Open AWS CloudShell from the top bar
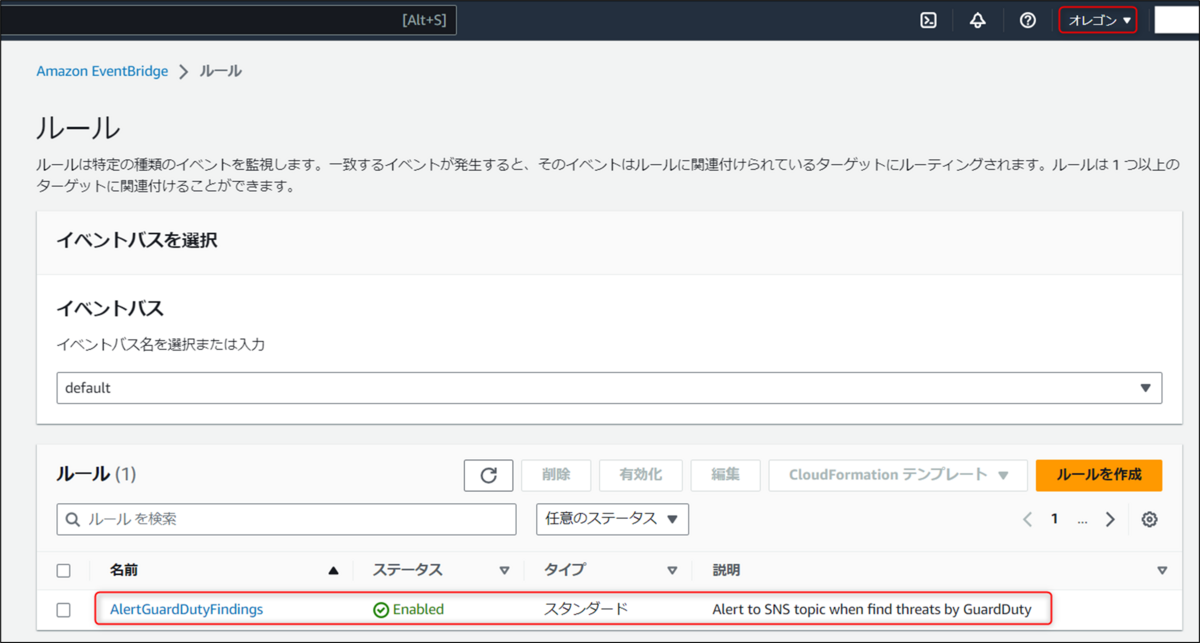 [928, 19]
